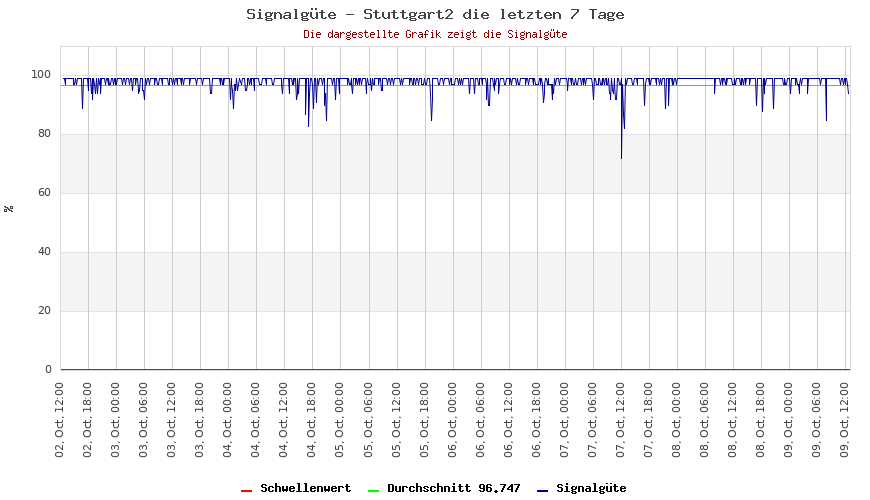Click the 100 value on the y-axis
The height and width of the screenshot is (500, 870).
pos(41,75)
